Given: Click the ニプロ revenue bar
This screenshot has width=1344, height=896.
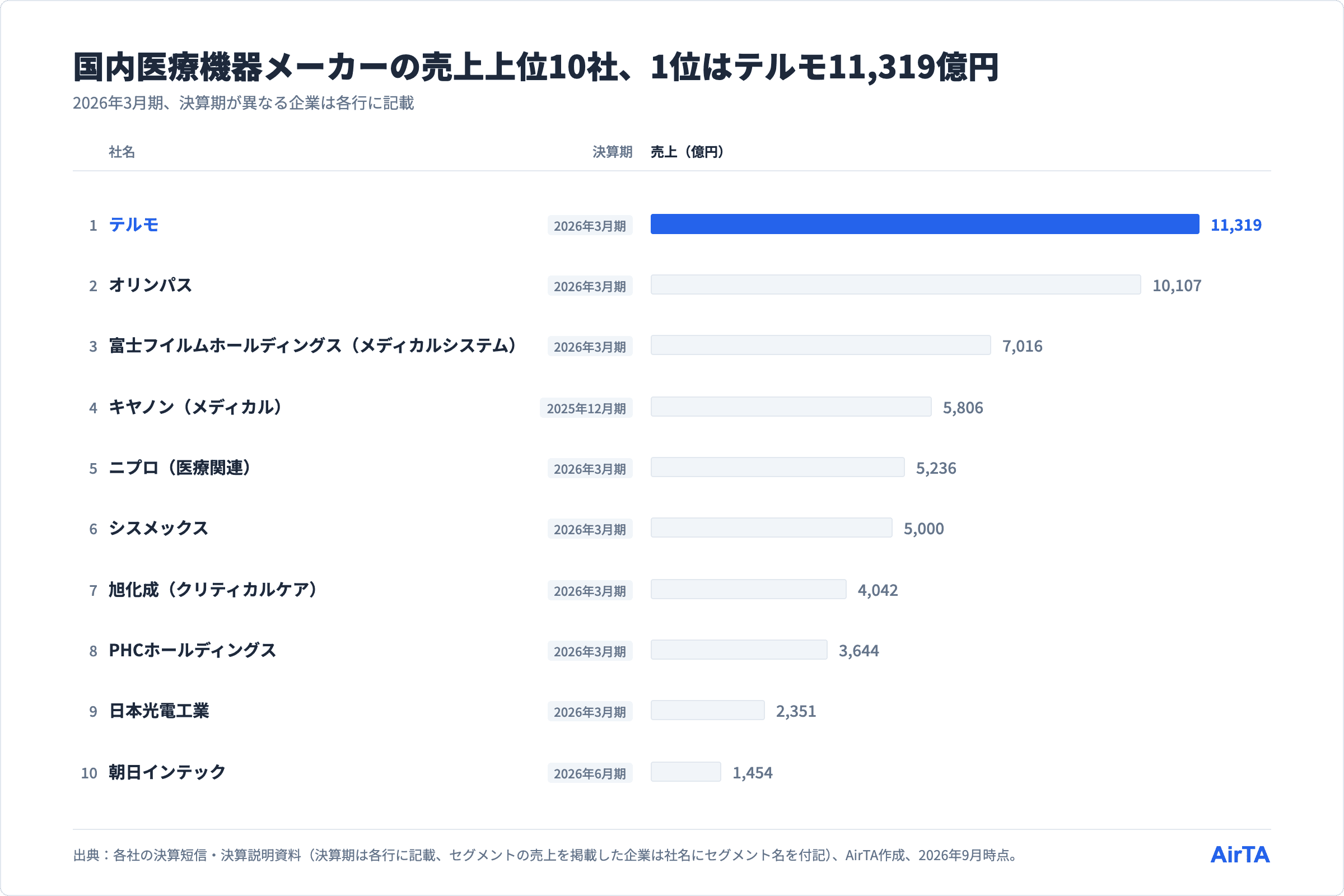Looking at the screenshot, I should [x=778, y=468].
